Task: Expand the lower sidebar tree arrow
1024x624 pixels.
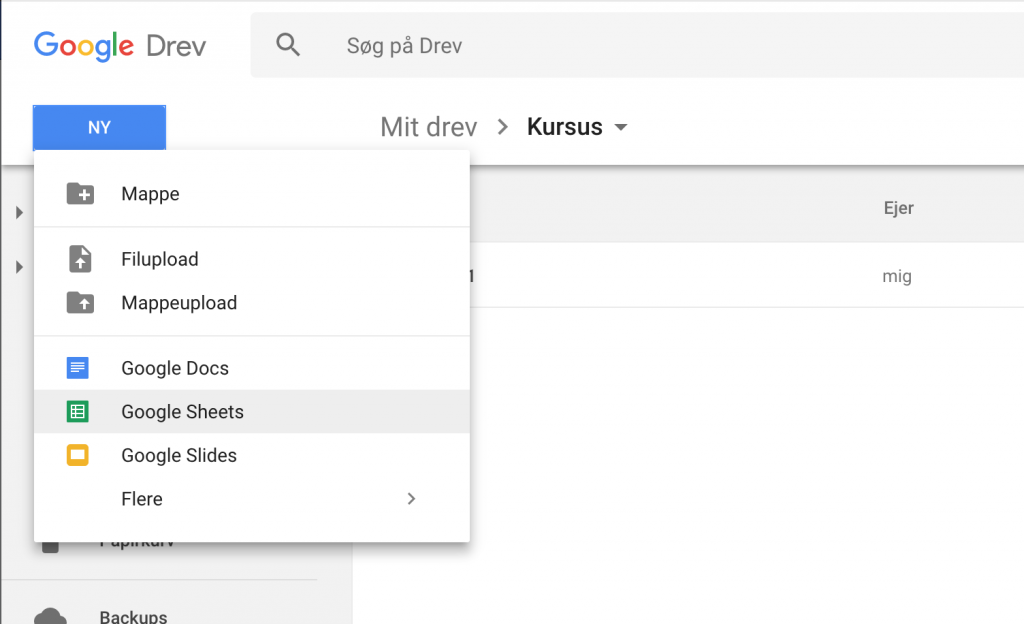Action: click(x=19, y=267)
